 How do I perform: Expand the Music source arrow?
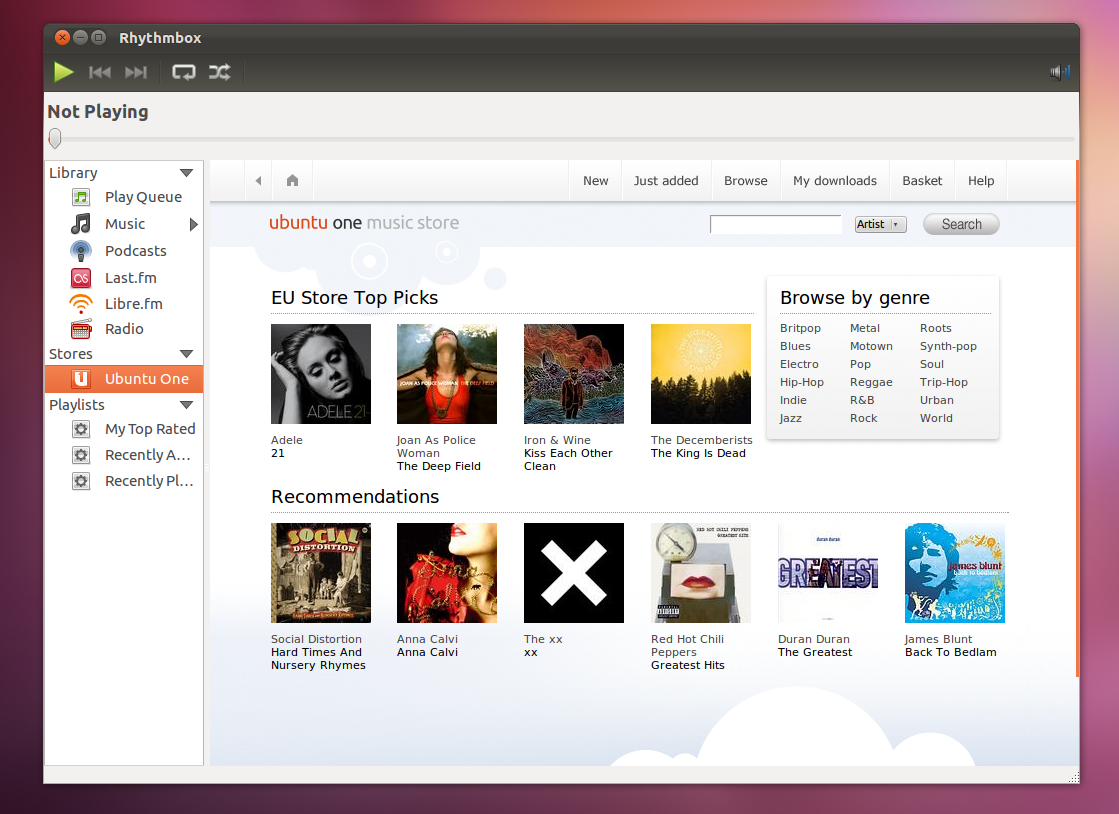click(x=193, y=225)
